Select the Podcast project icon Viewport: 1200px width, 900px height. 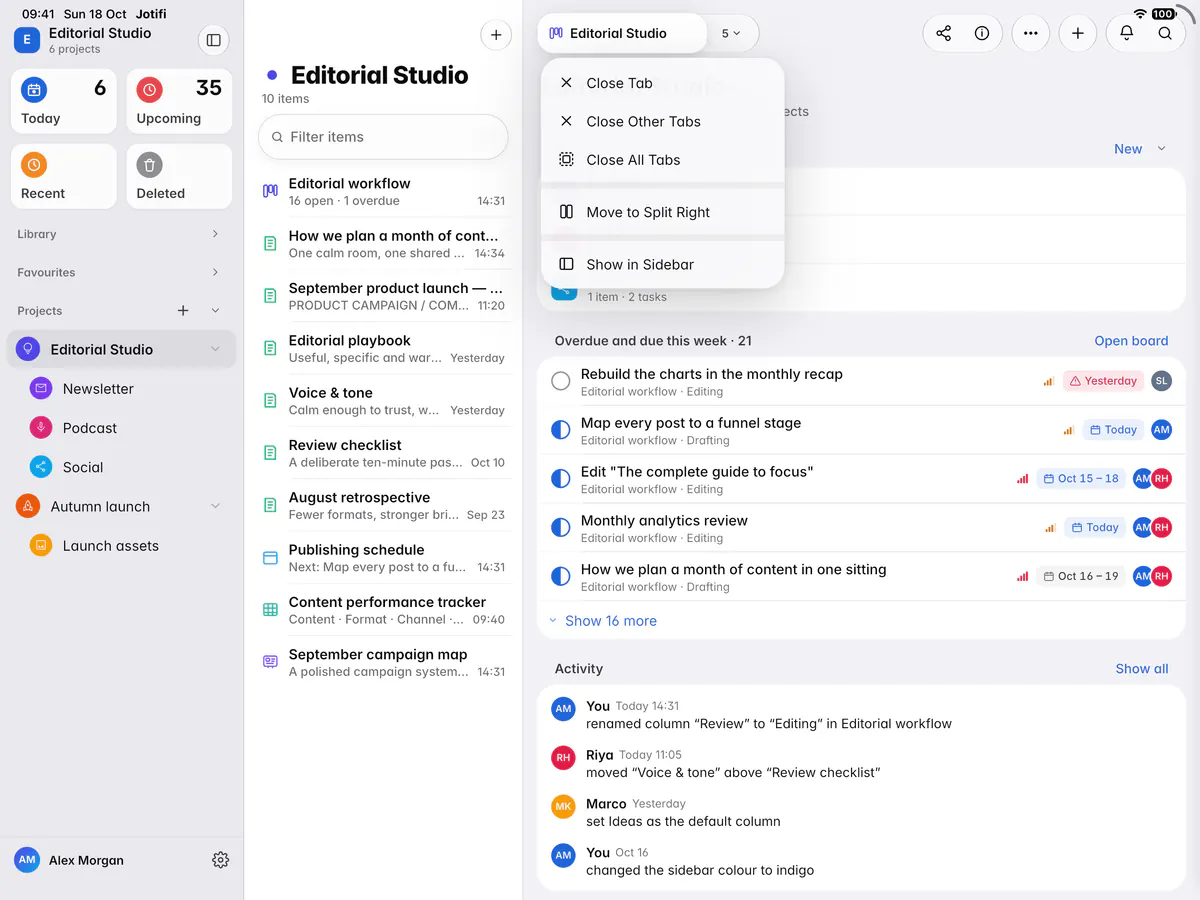41,428
